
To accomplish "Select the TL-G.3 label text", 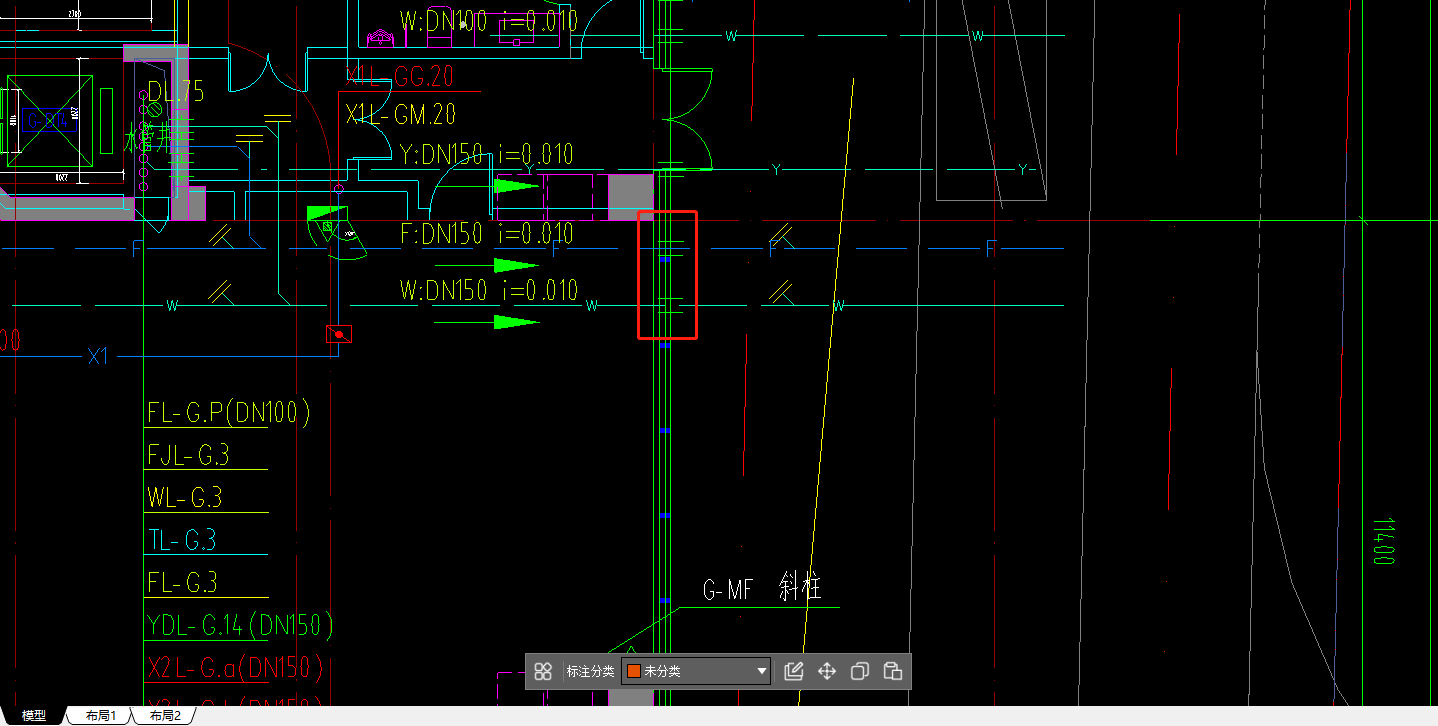I will coord(182,540).
